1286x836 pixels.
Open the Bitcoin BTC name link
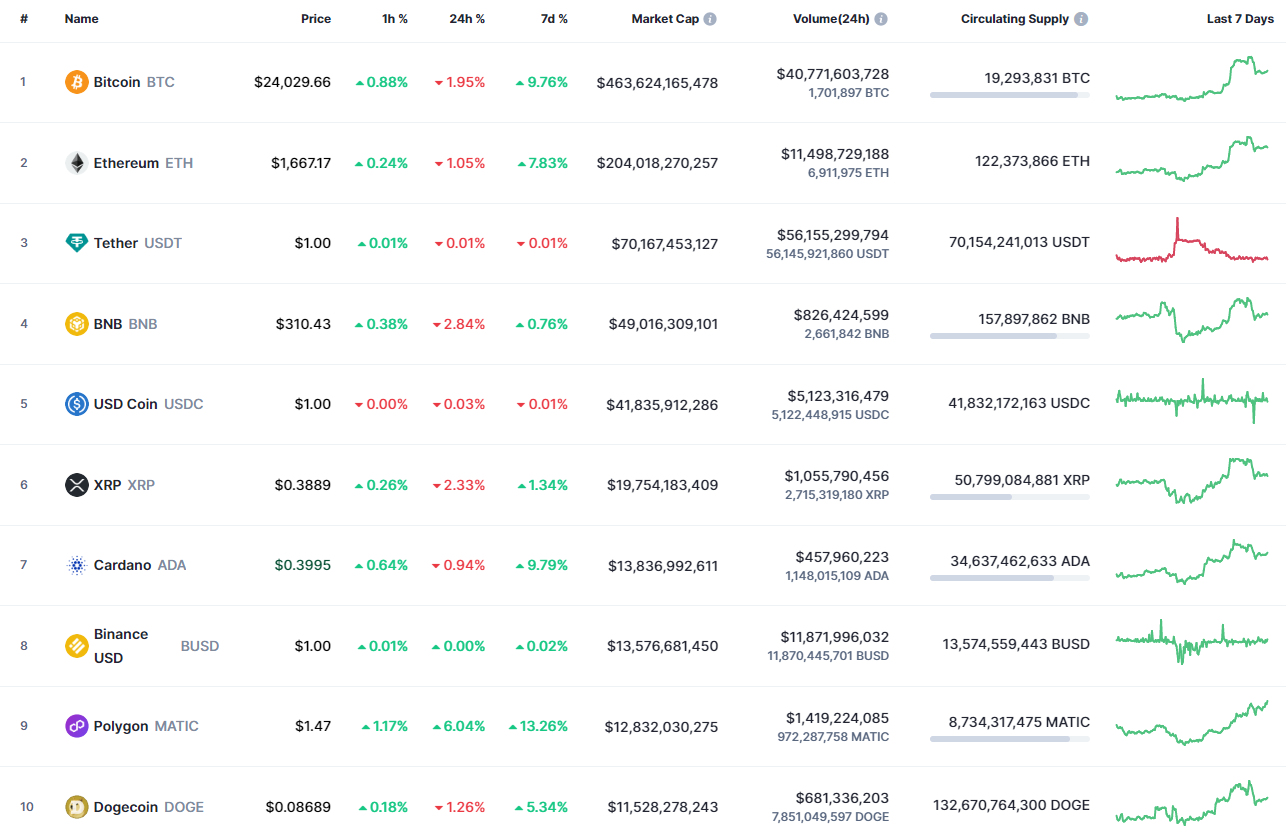(118, 82)
